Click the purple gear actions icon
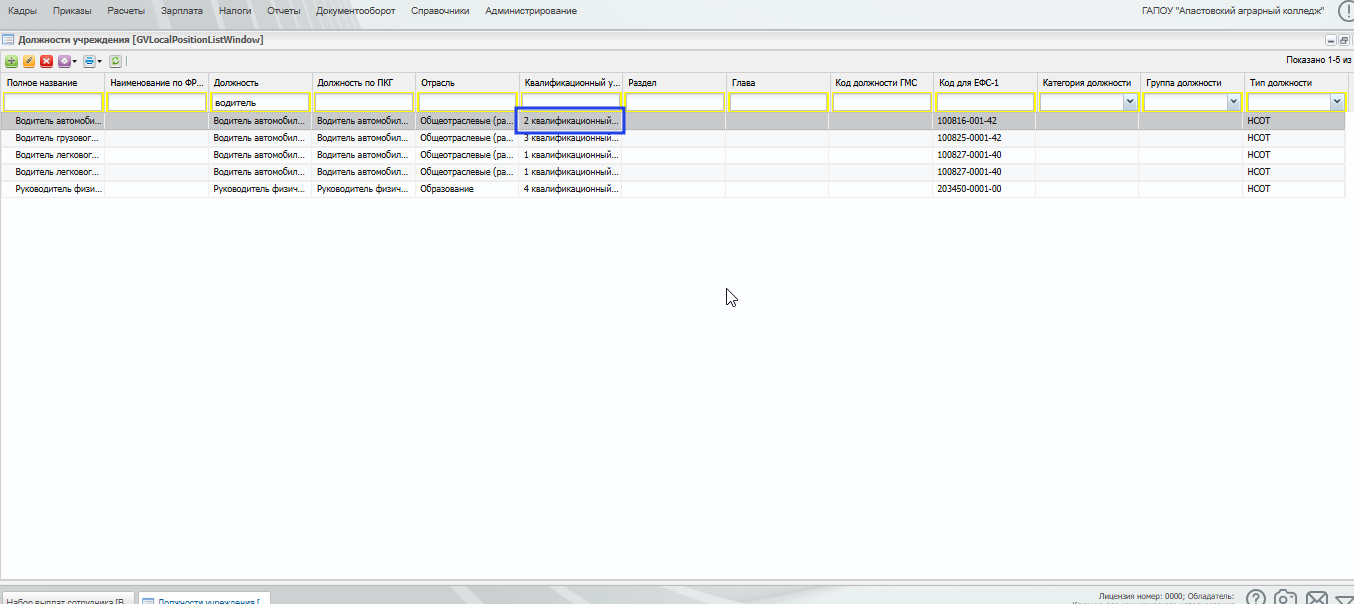The height and width of the screenshot is (604, 1354). coord(64,61)
